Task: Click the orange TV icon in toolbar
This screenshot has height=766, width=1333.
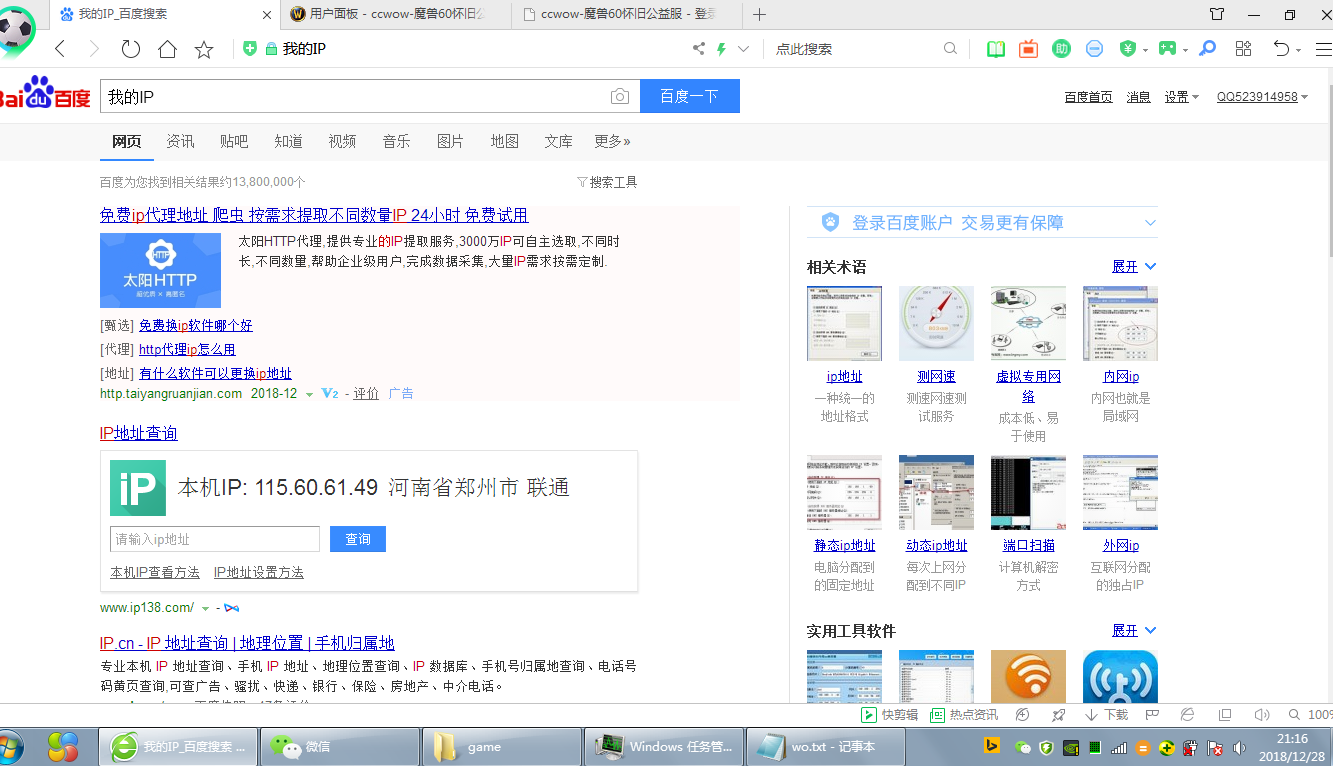Action: click(1028, 49)
